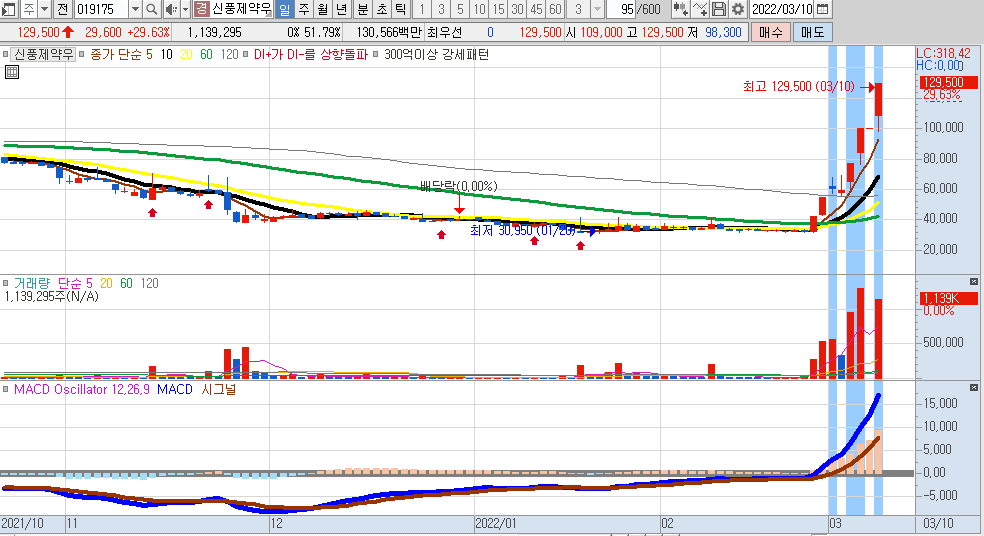
Task: Click the 매수 buy button
Action: (770, 32)
